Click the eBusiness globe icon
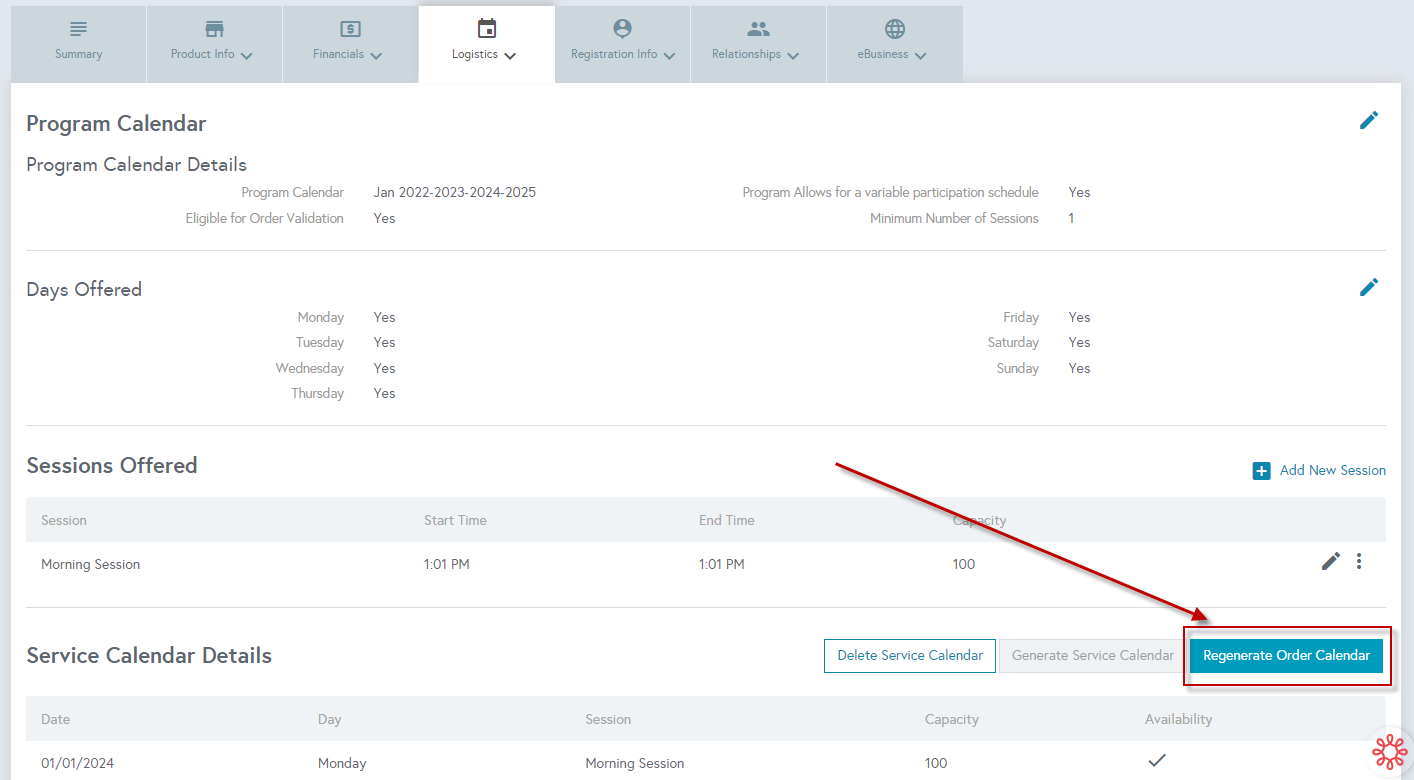This screenshot has height=780, width=1414. click(895, 28)
